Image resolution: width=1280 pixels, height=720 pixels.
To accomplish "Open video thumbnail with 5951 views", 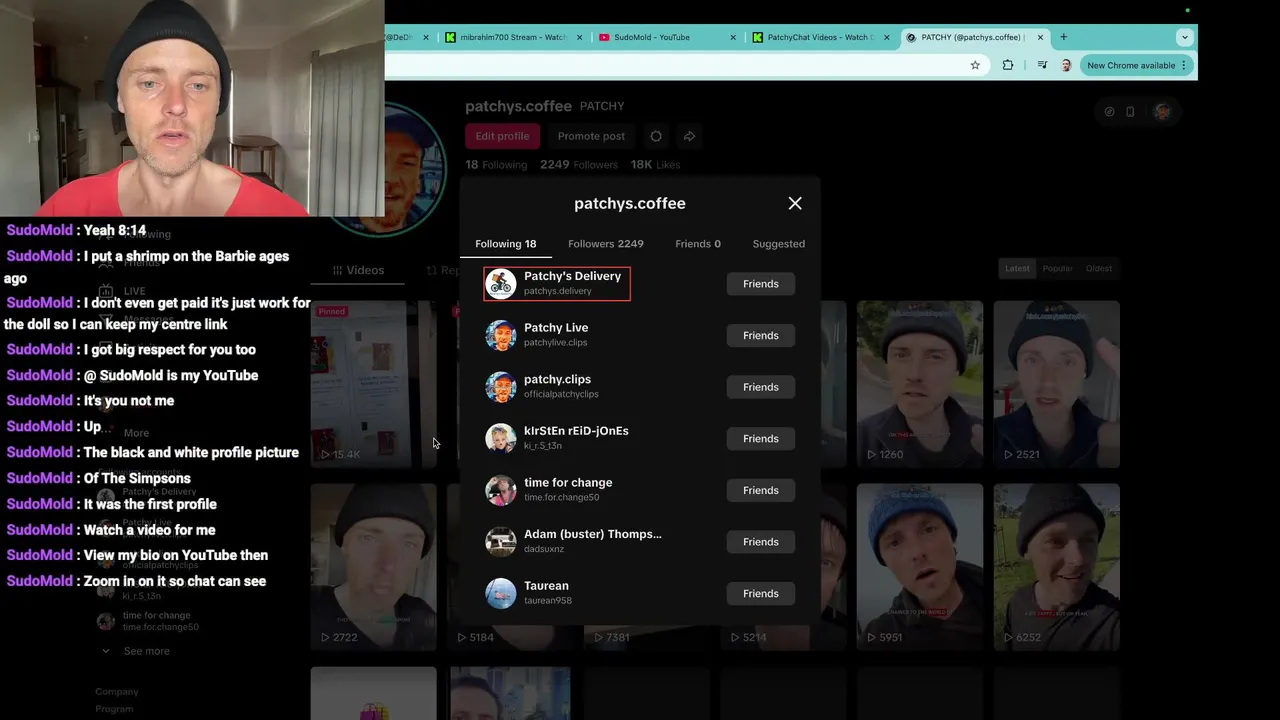I will pyautogui.click(x=919, y=567).
